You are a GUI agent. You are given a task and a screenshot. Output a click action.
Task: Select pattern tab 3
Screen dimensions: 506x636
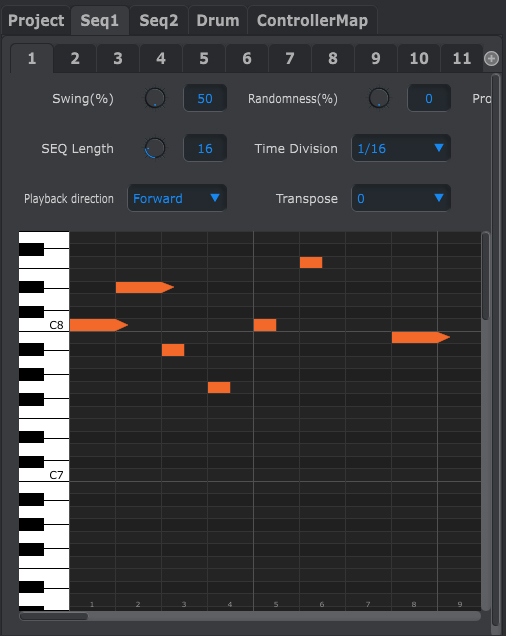[118, 58]
